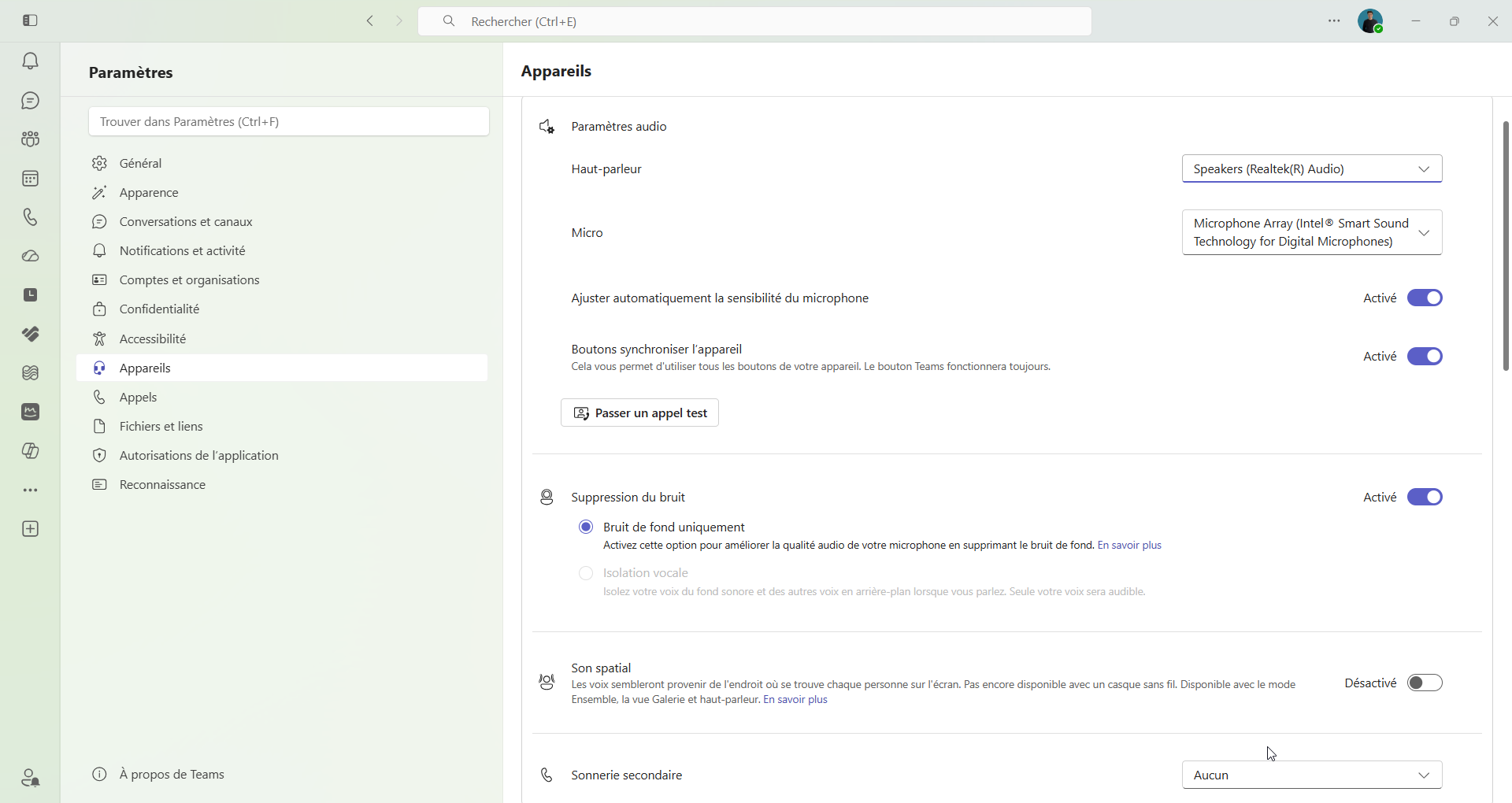Click the ellipsis More apps icon in left rail
Viewport: 1512px width, 803px height.
[30, 490]
